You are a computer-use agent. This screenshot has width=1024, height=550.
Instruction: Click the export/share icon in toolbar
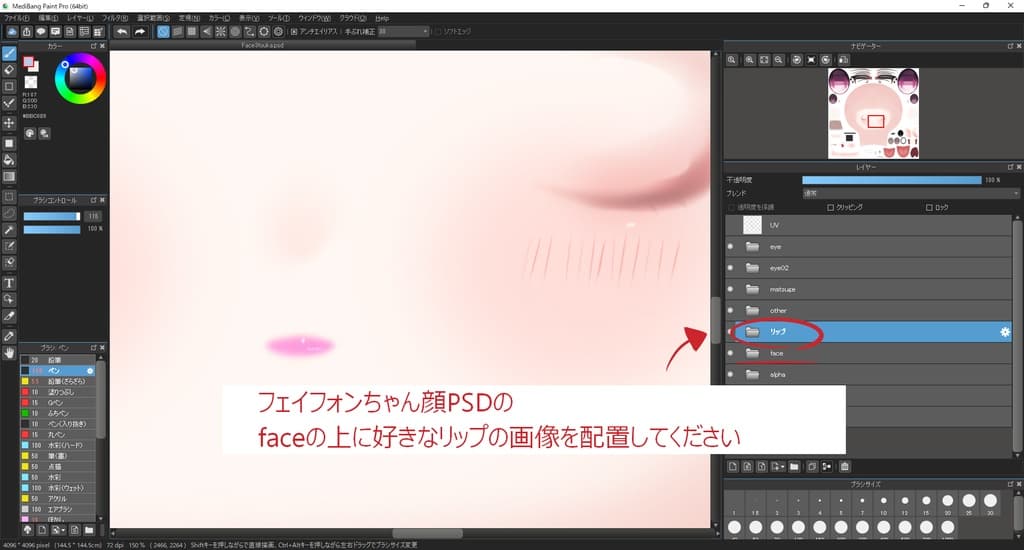[26, 31]
